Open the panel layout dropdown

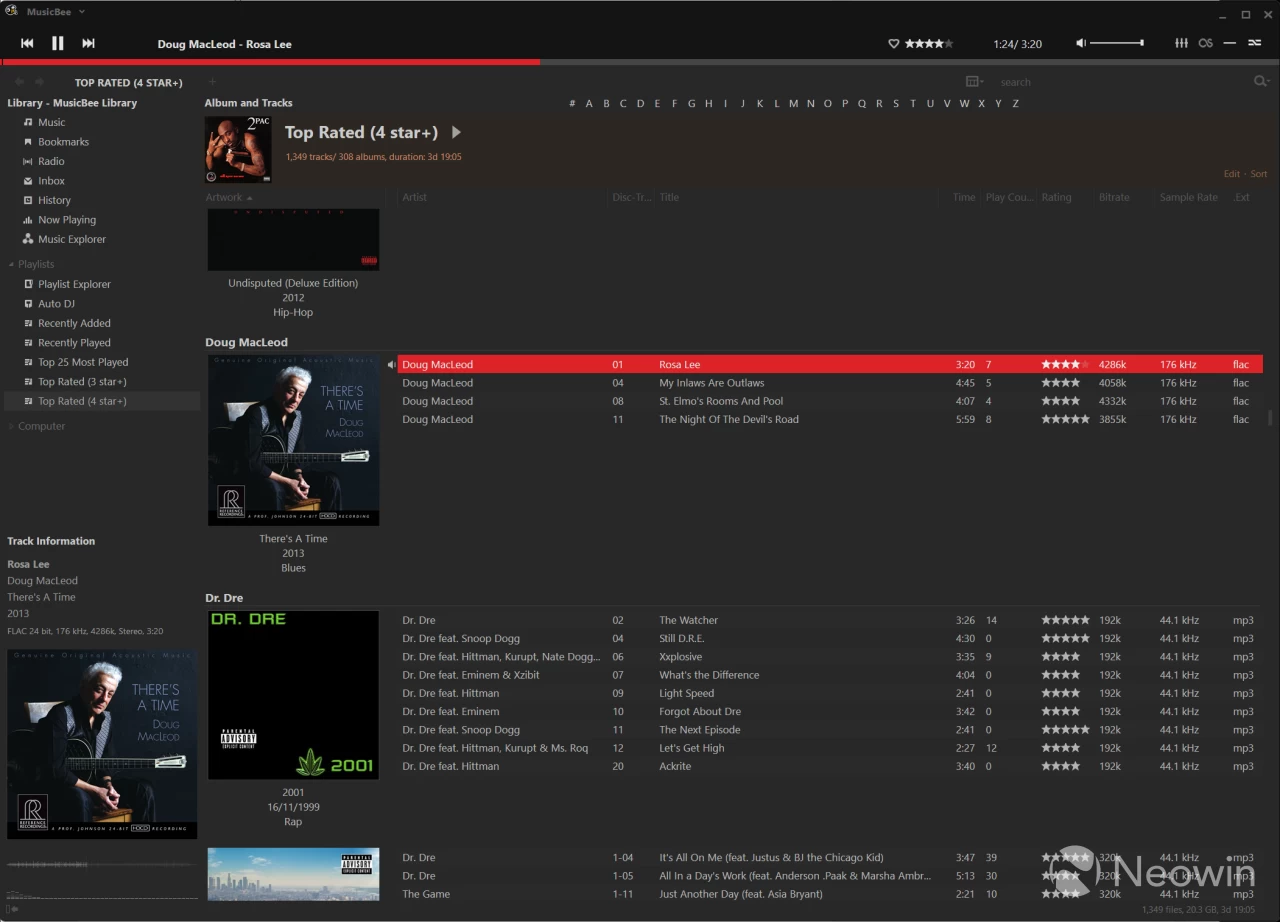[x=974, y=82]
